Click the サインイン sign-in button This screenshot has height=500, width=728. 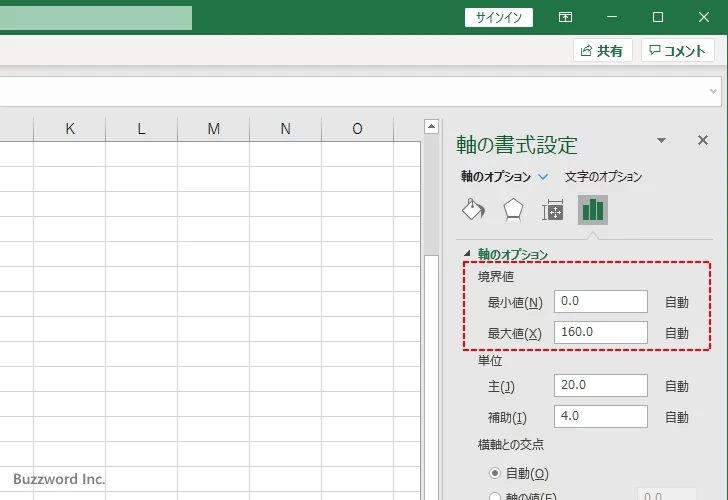498,17
